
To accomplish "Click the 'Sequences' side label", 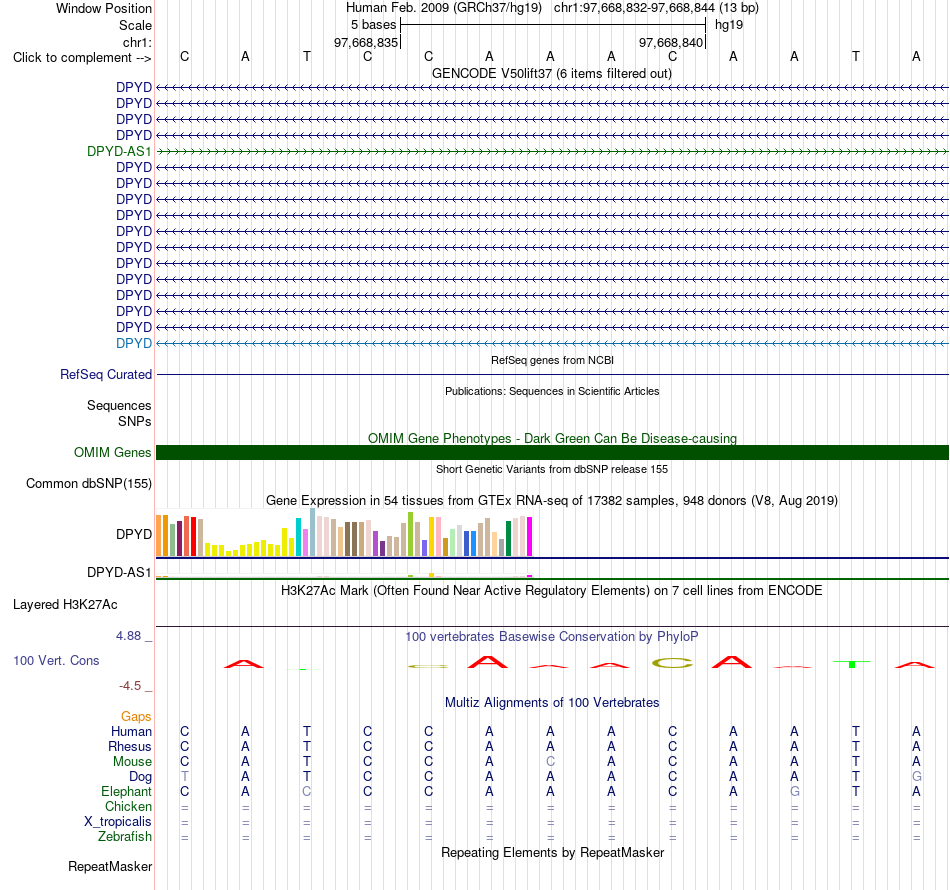I will pos(119,405).
